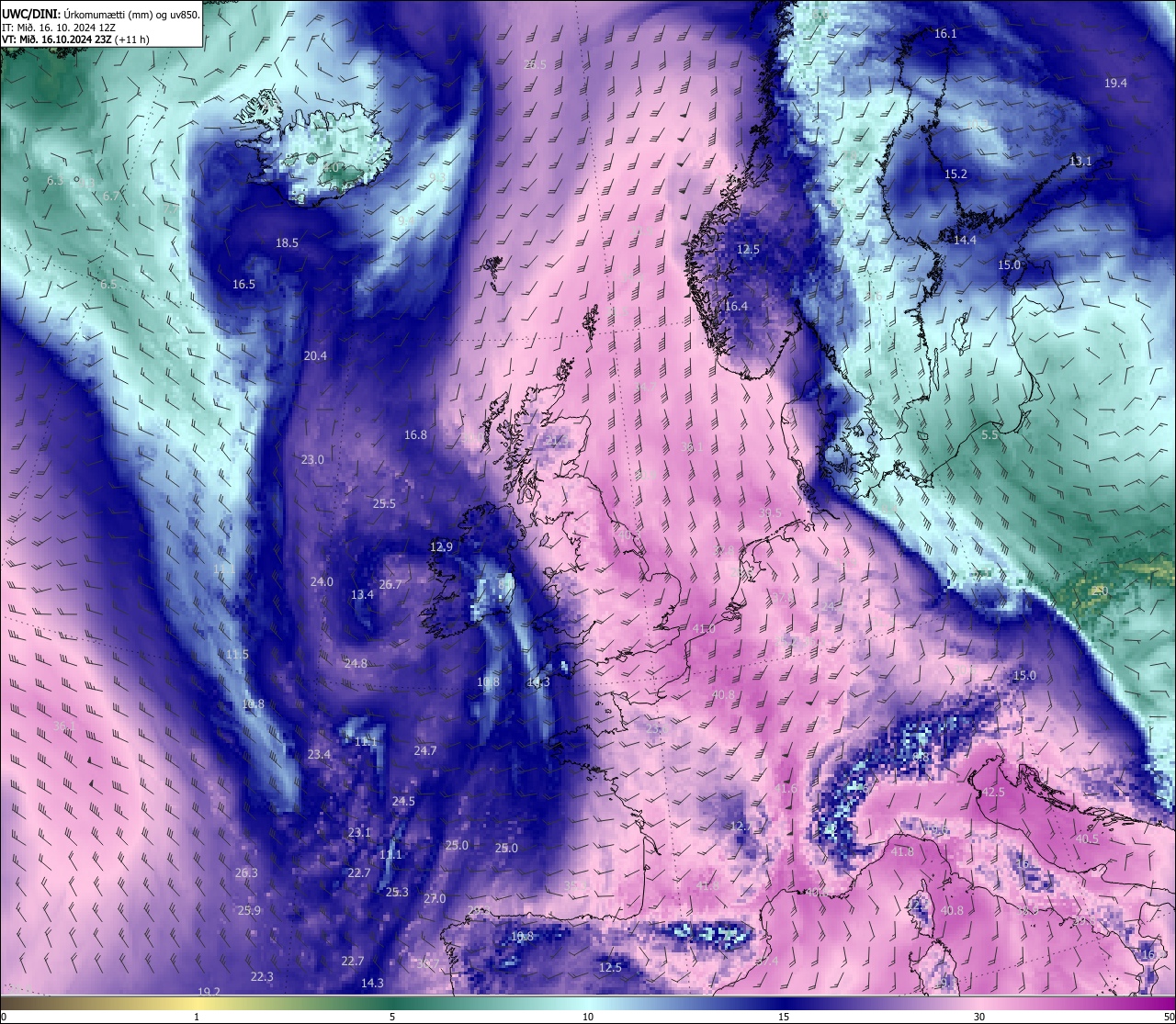The width and height of the screenshot is (1176, 1024).
Task: Click the 16.8 value west of Scotland
Action: (x=415, y=435)
